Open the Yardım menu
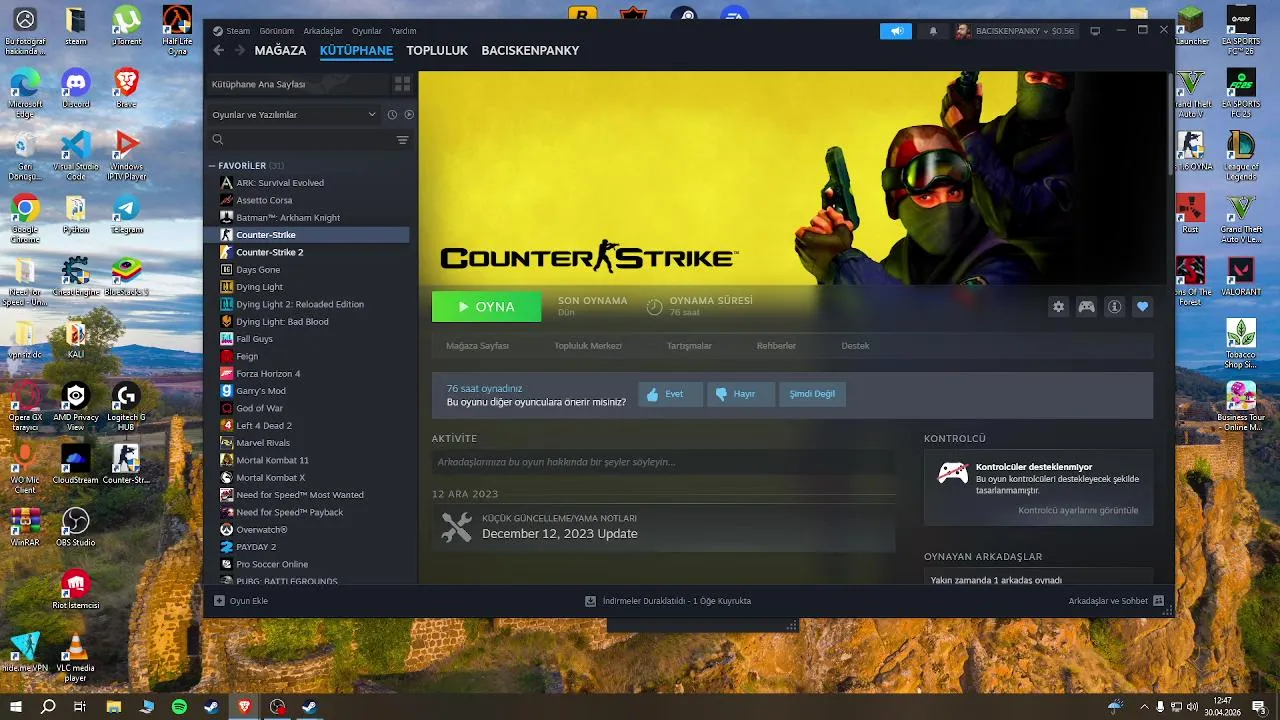 pyautogui.click(x=403, y=31)
